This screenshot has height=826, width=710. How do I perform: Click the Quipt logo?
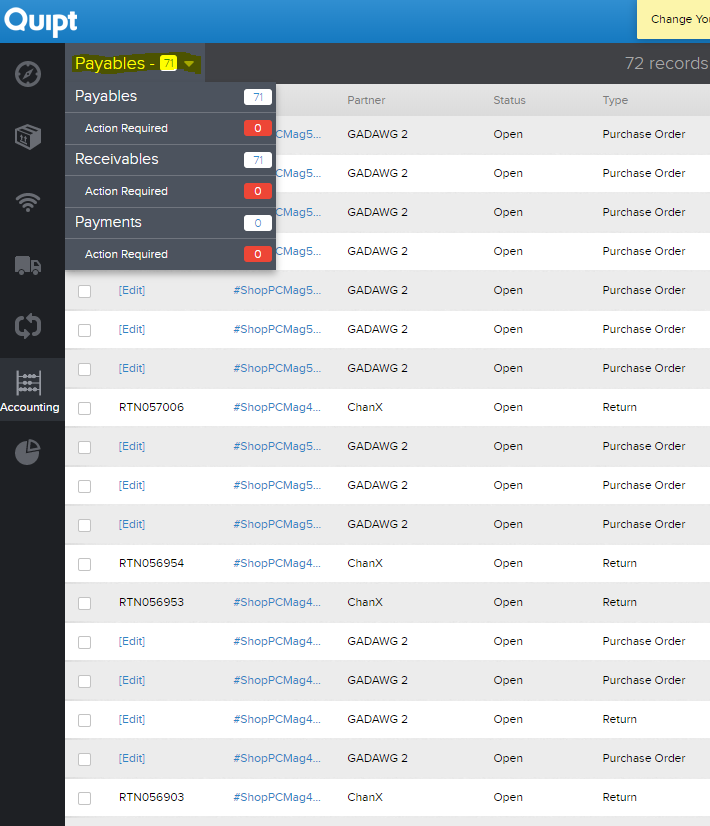(41, 22)
